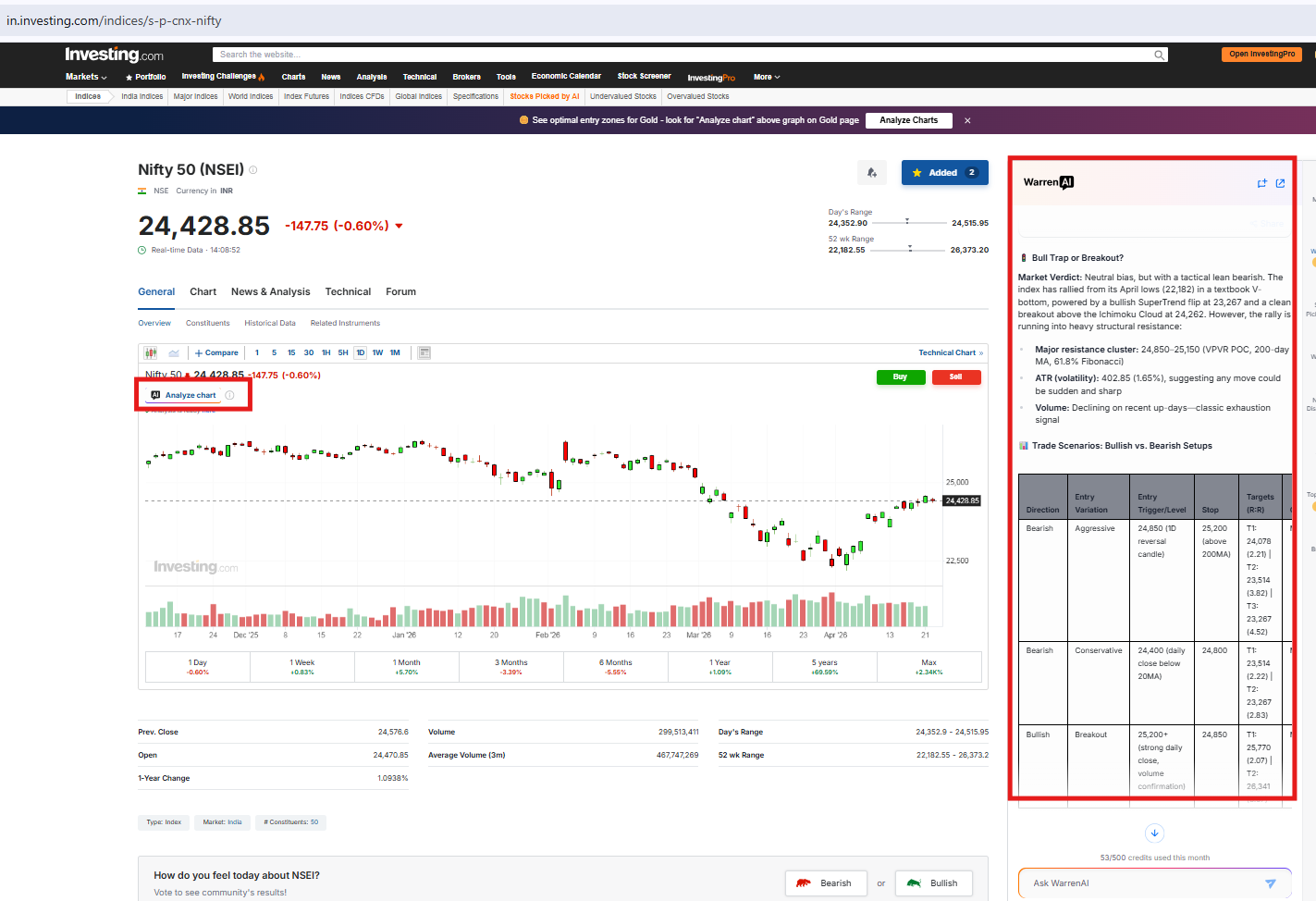Open the Historical Data sub-tab

pyautogui.click(x=269, y=323)
